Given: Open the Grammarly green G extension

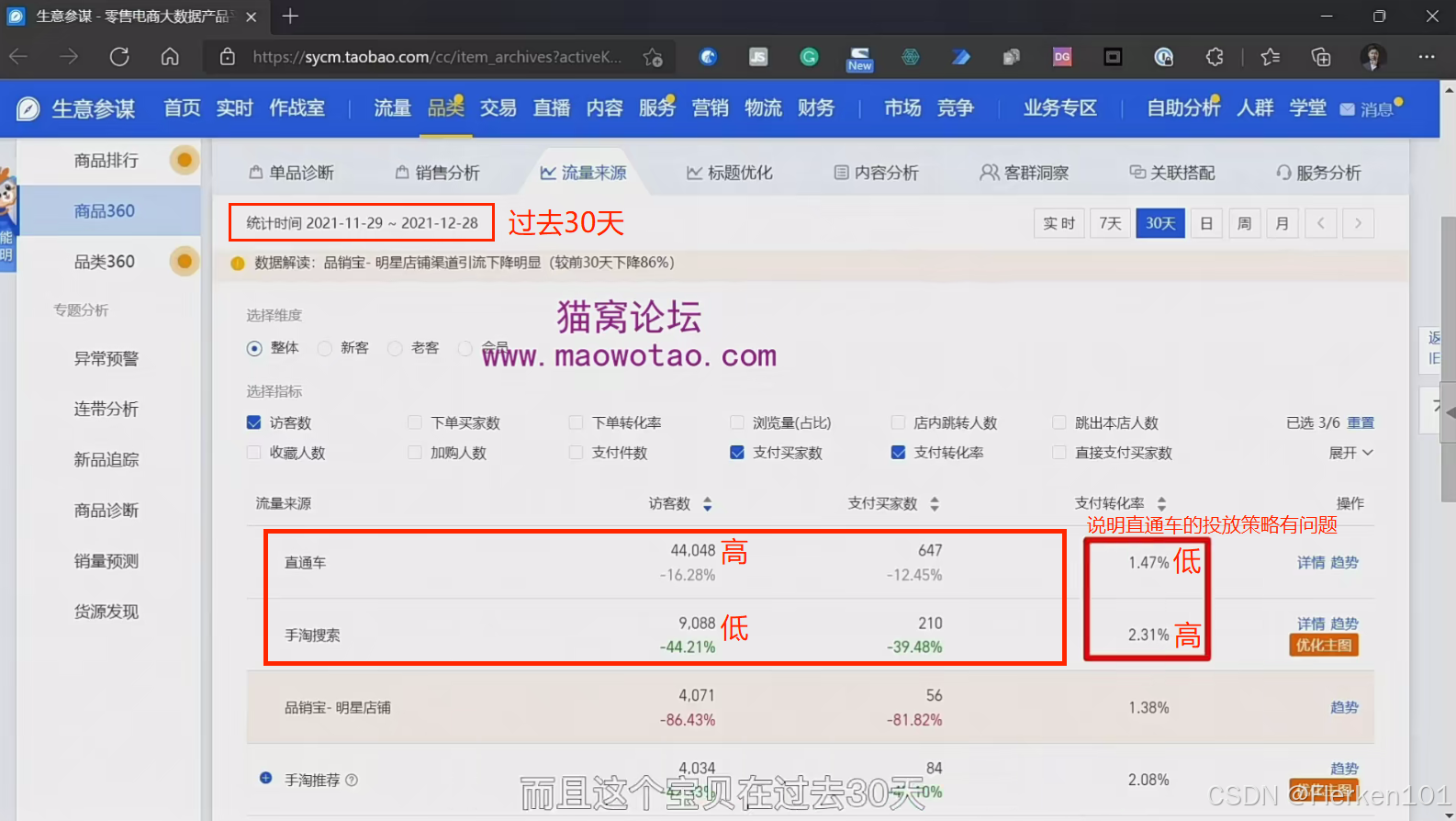Looking at the screenshot, I should pos(809,57).
